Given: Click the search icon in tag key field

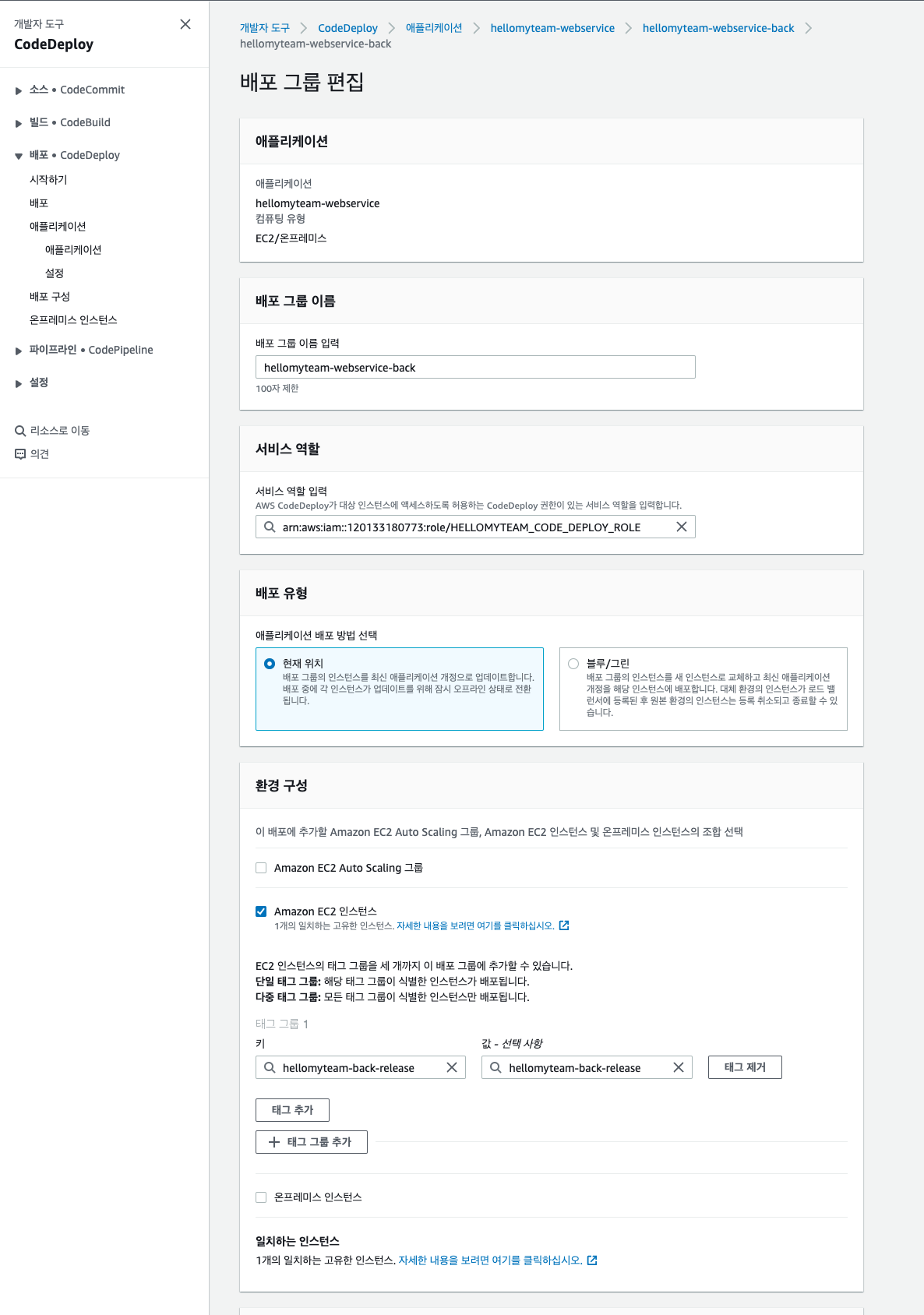Looking at the screenshot, I should [x=270, y=1067].
